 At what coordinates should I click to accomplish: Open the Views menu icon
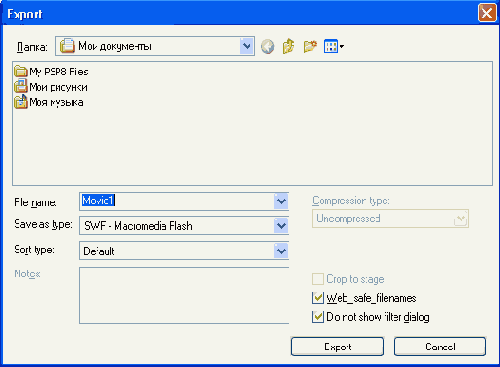tap(334, 46)
